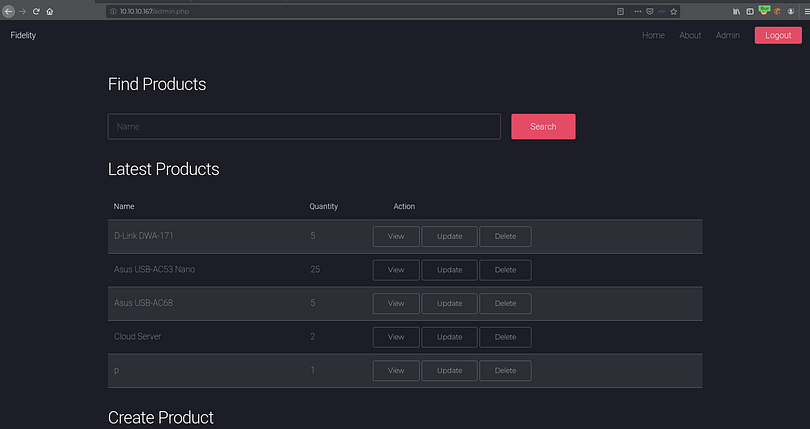Delete the Cloud Server product
This screenshot has height=429, width=810.
coord(505,337)
